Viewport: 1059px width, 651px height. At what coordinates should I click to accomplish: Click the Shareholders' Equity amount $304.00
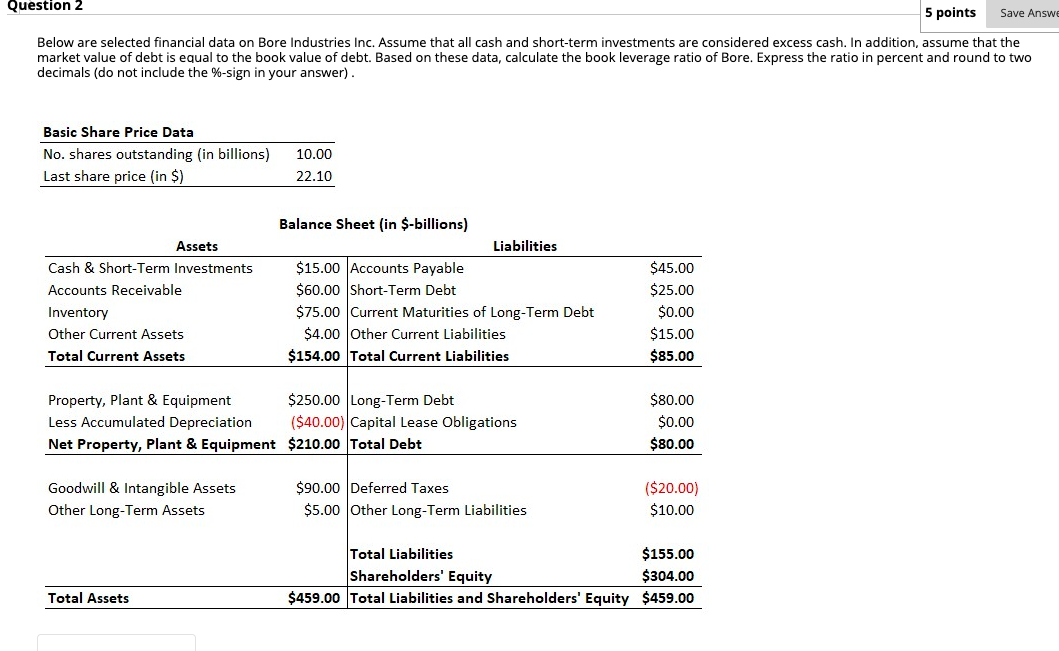point(670,576)
